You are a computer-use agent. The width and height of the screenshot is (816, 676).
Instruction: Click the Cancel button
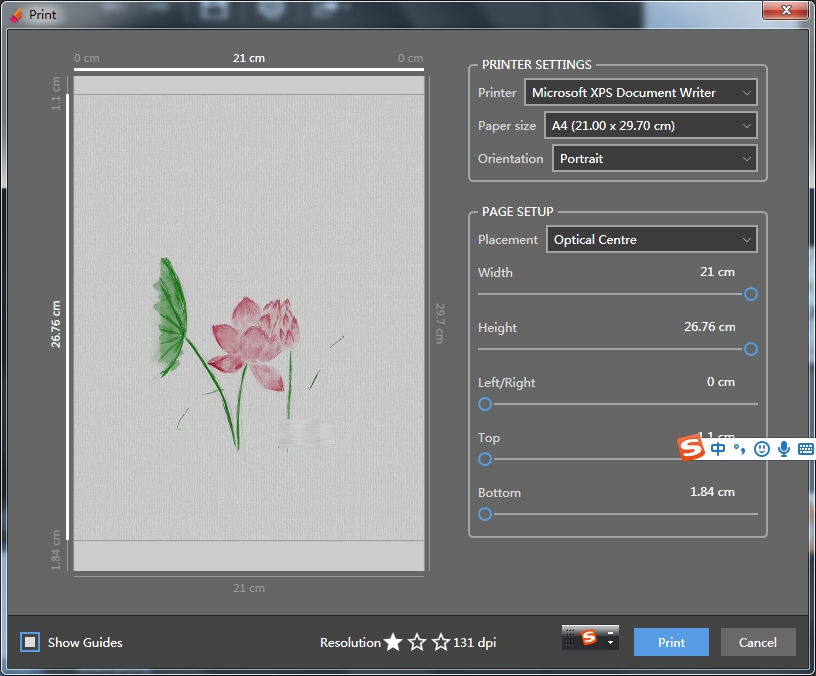[x=757, y=642]
